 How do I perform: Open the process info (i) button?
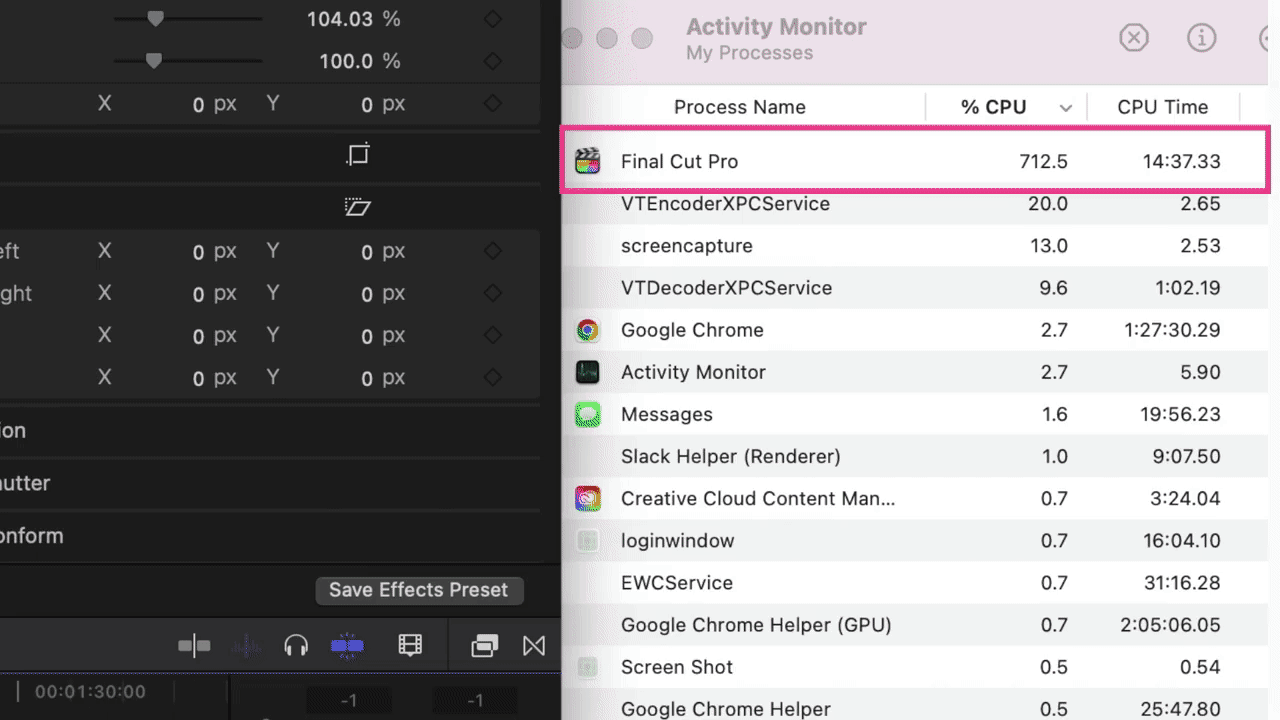(1201, 38)
